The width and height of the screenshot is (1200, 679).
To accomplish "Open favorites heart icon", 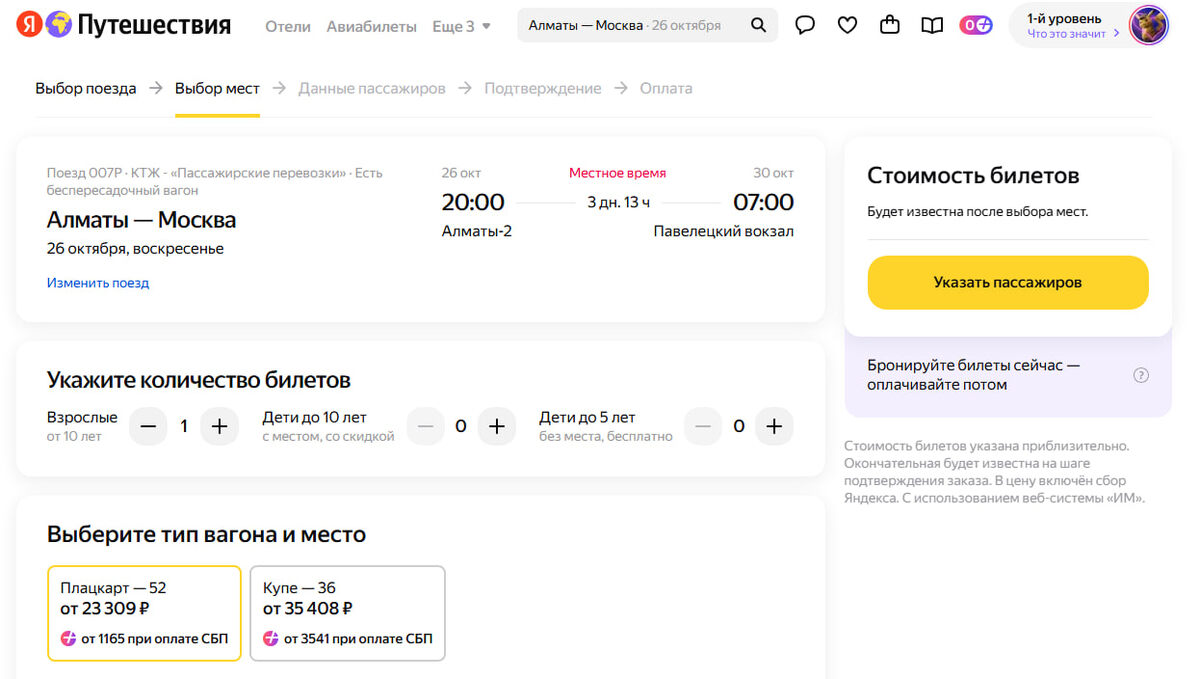I will pyautogui.click(x=847, y=26).
